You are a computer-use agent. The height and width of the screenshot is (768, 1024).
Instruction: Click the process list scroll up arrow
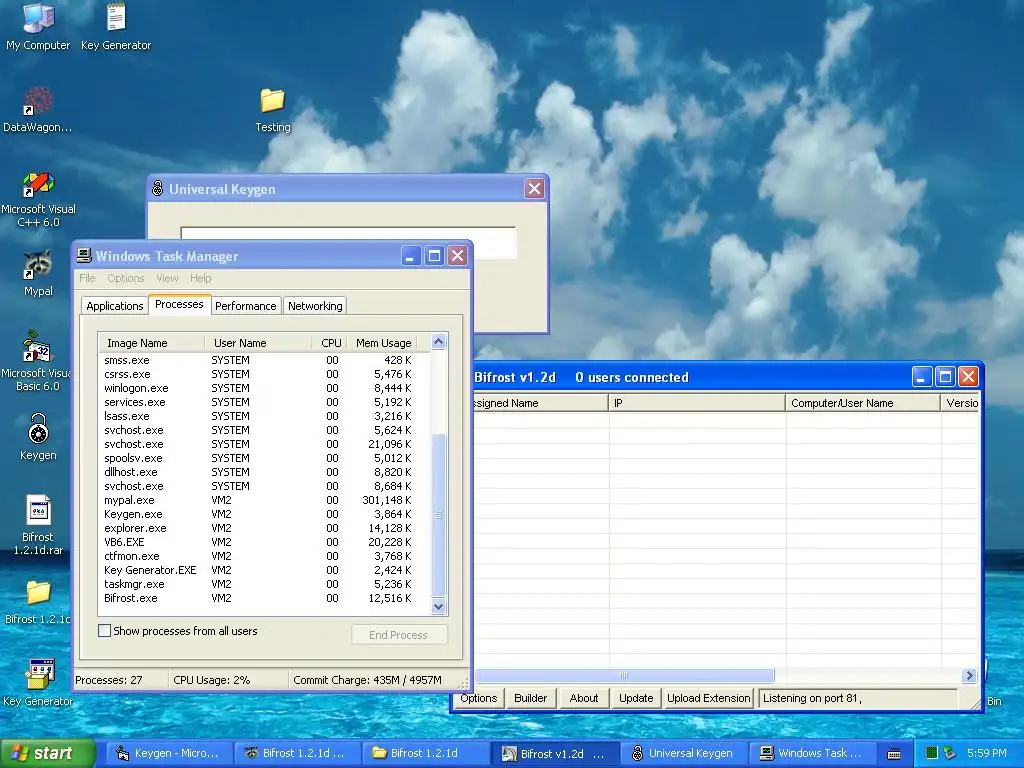(439, 342)
